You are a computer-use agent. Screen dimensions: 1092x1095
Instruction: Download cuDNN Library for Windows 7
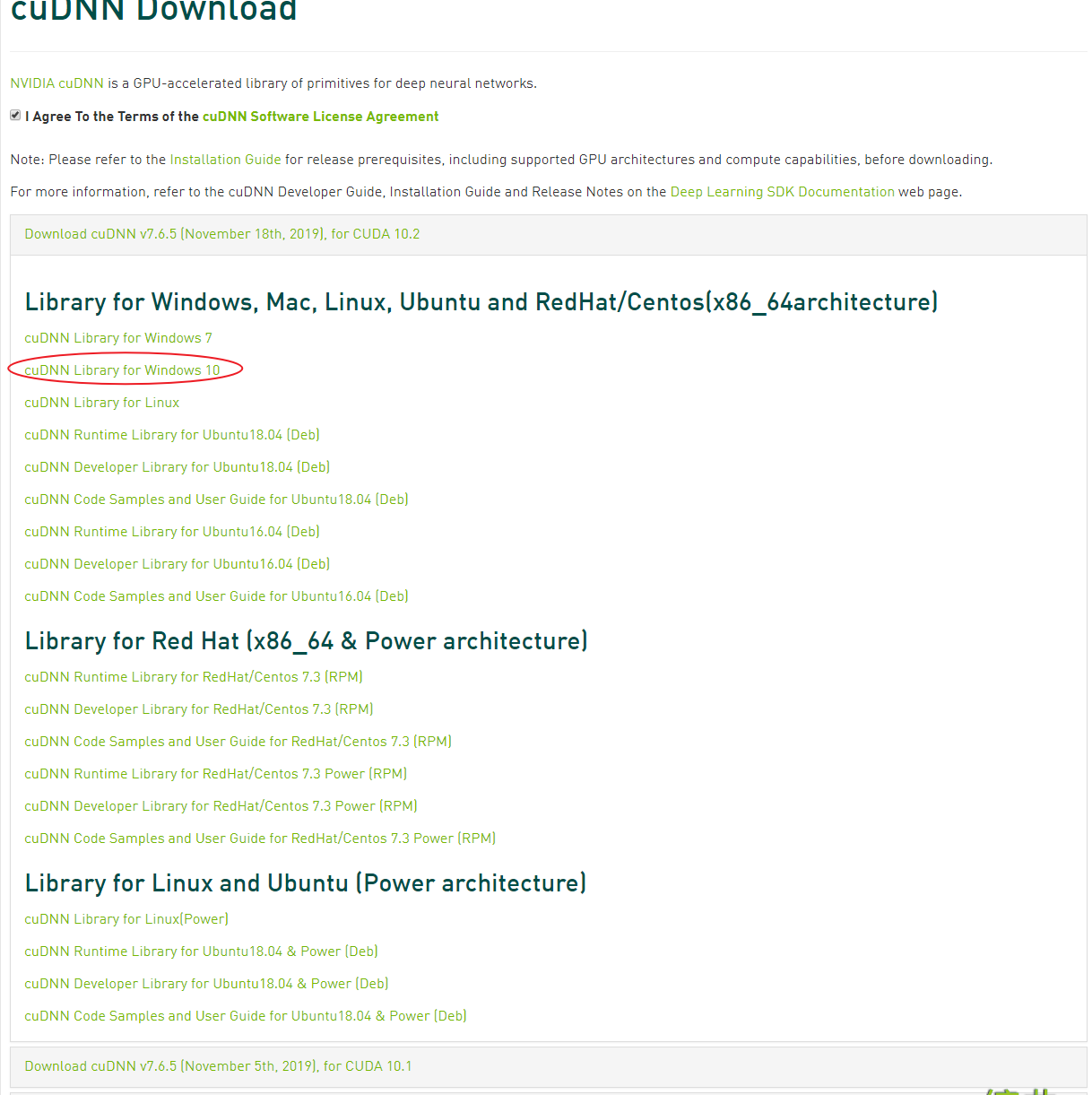pos(118,338)
